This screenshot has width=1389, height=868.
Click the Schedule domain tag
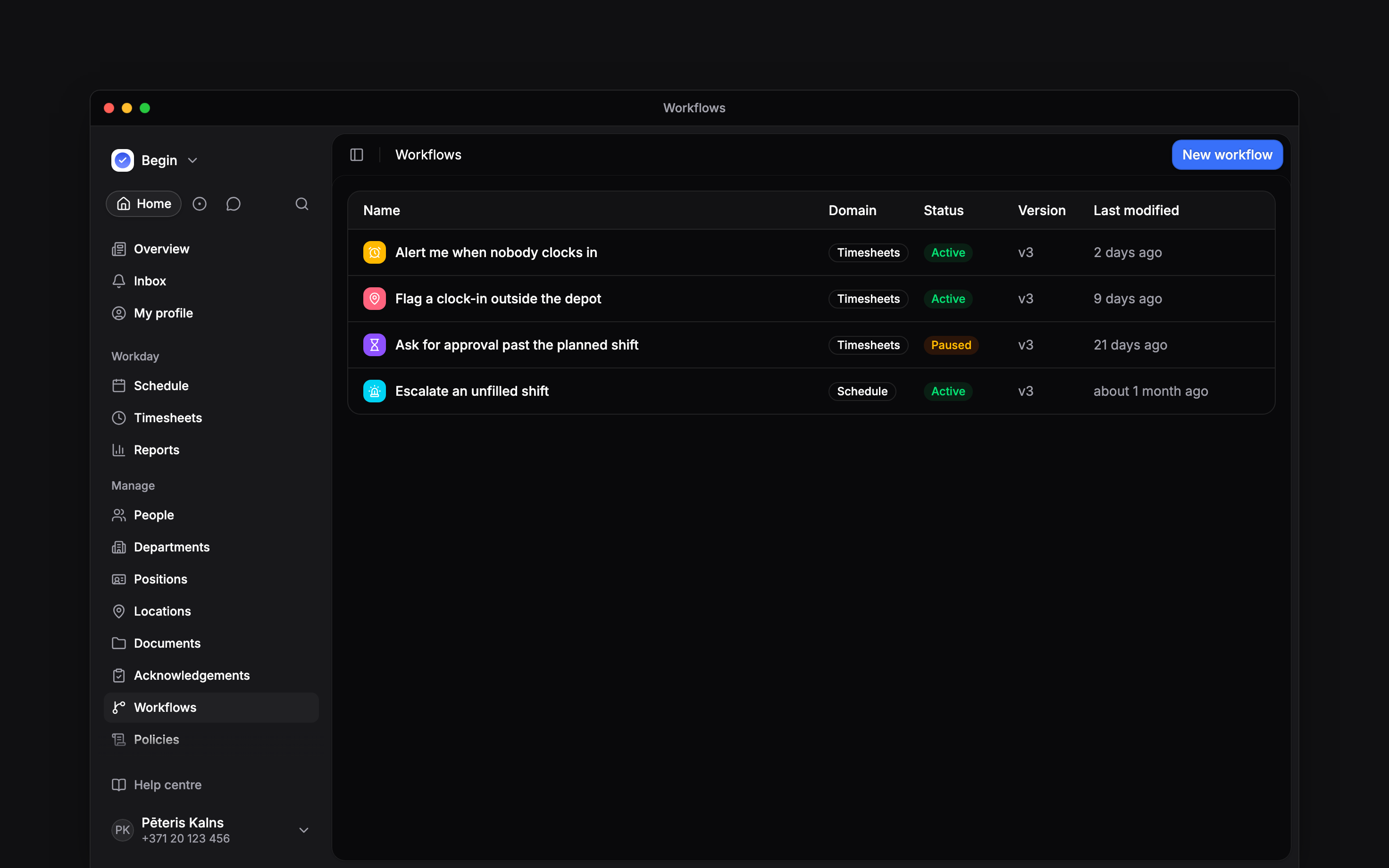click(x=862, y=392)
